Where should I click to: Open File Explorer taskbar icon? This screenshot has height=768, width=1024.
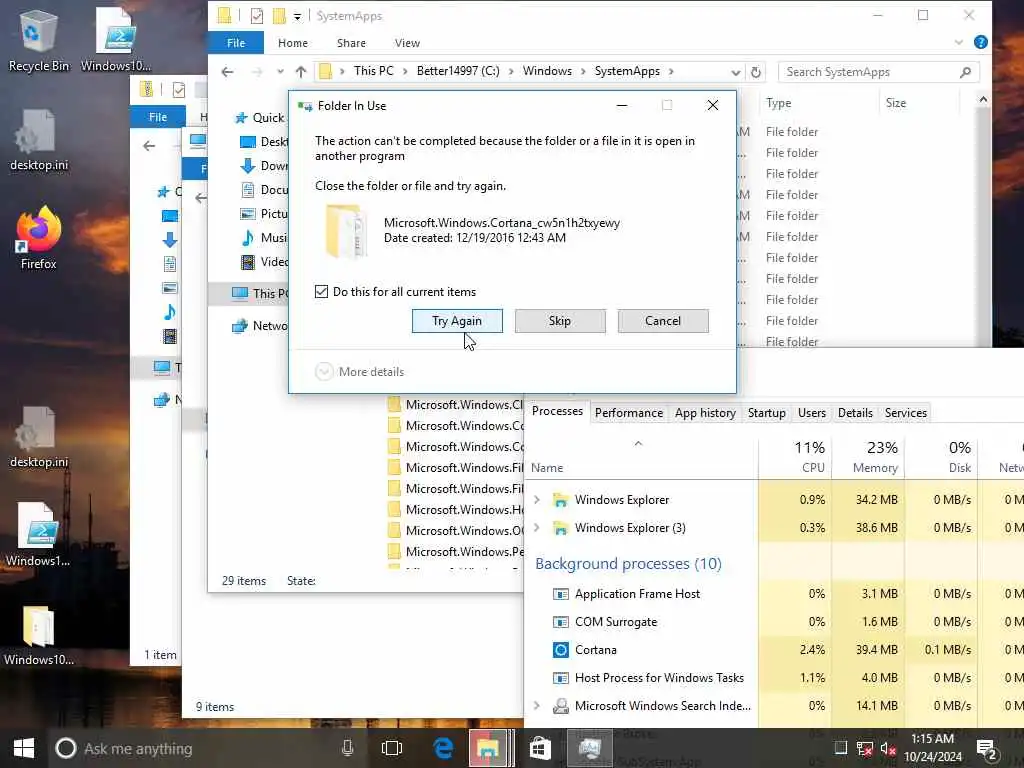(488, 748)
